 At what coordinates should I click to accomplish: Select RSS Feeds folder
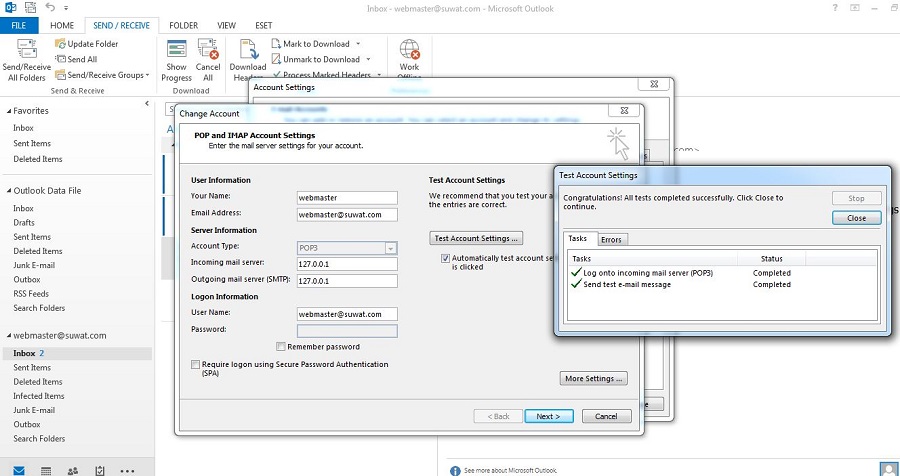click(x=31, y=293)
